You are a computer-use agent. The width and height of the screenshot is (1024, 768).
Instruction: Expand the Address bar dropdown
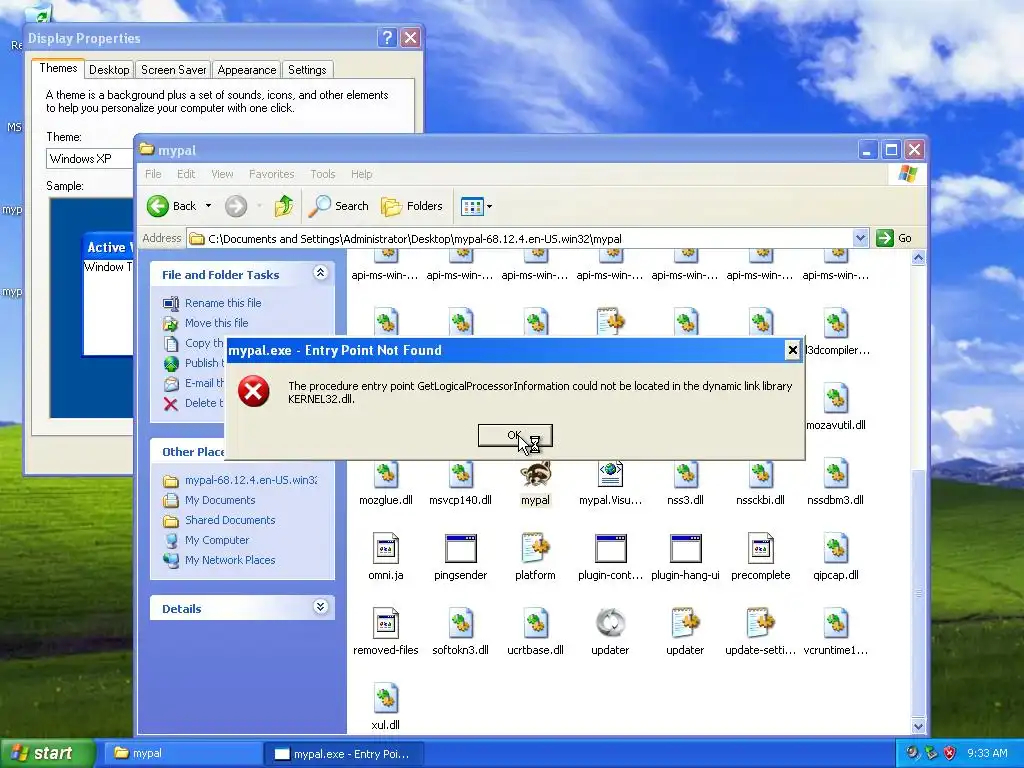(x=861, y=238)
